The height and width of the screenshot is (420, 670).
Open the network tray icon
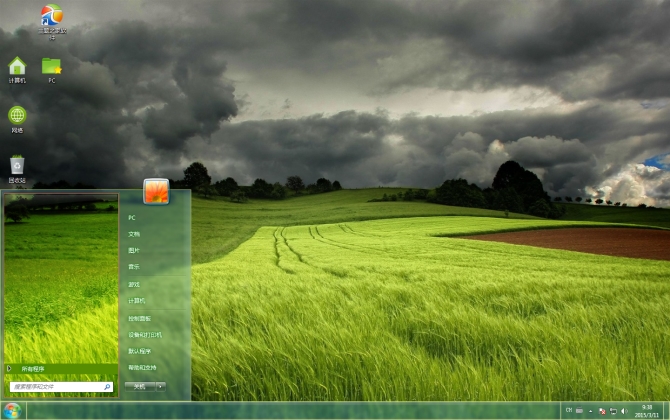613,411
